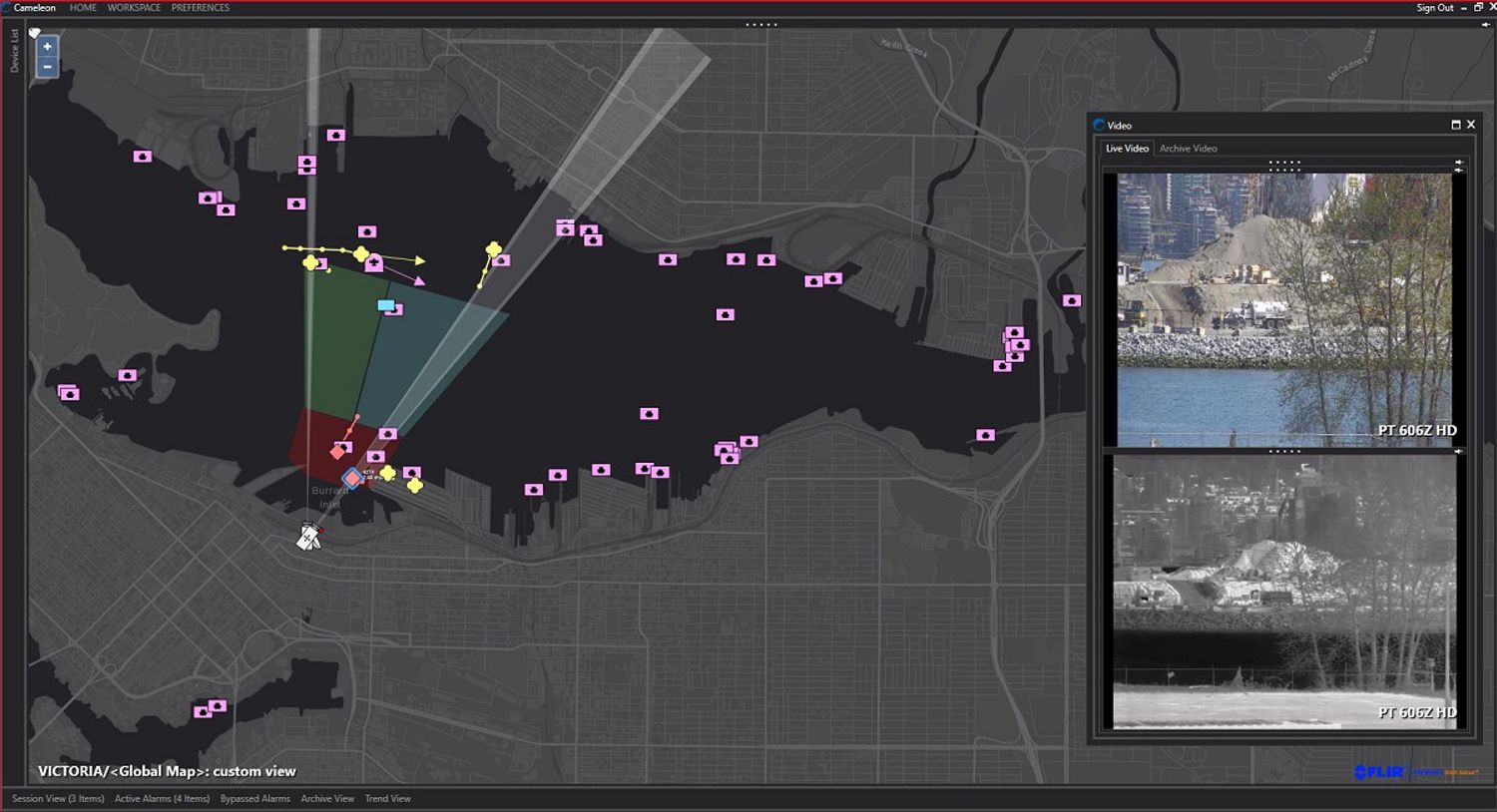This screenshot has width=1497, height=812.
Task: Select the cyan rectangle marker on the map
Action: point(385,305)
